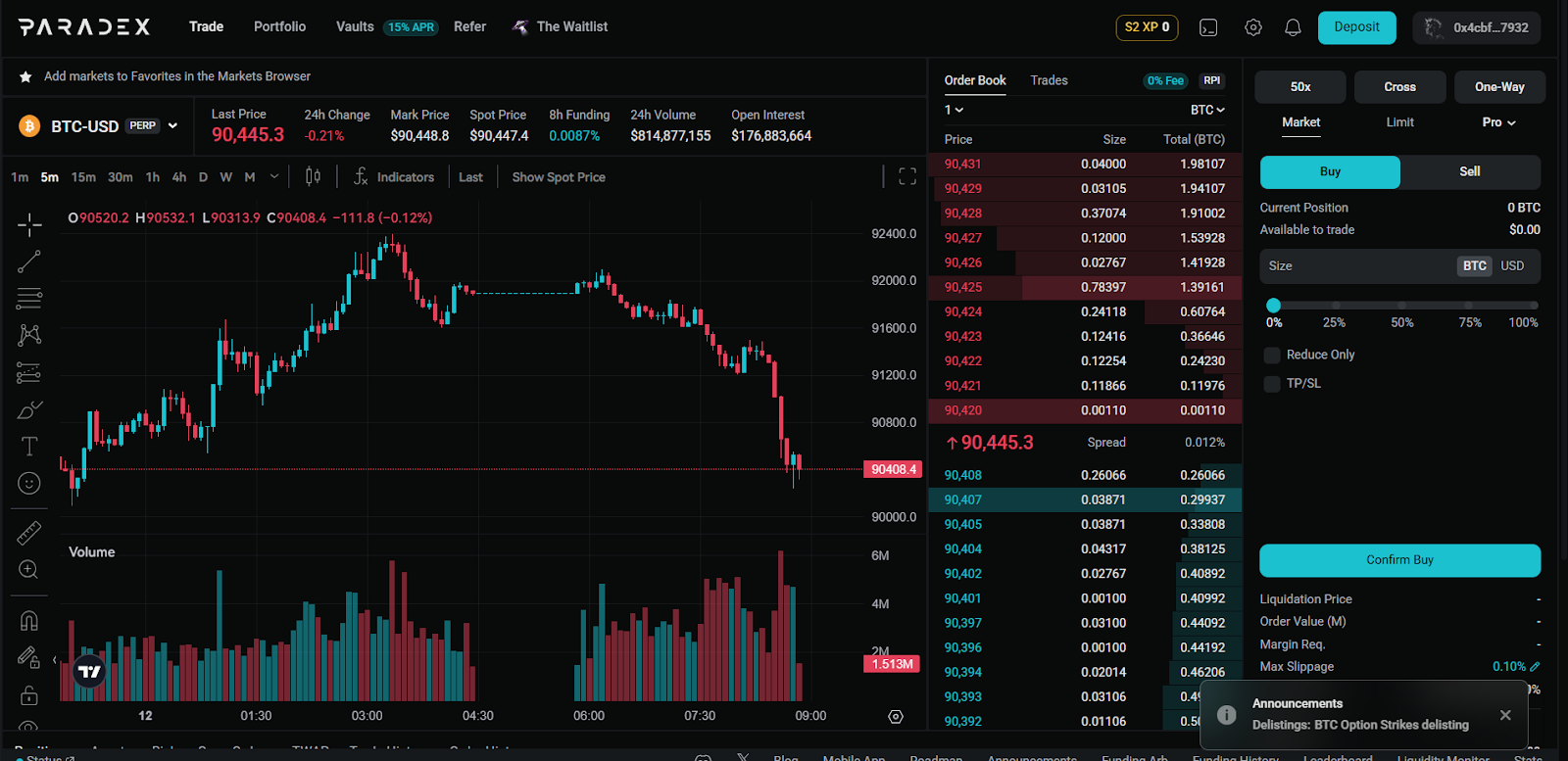1568x761 pixels.
Task: Select the trend line drawing tool
Action: pyautogui.click(x=29, y=262)
